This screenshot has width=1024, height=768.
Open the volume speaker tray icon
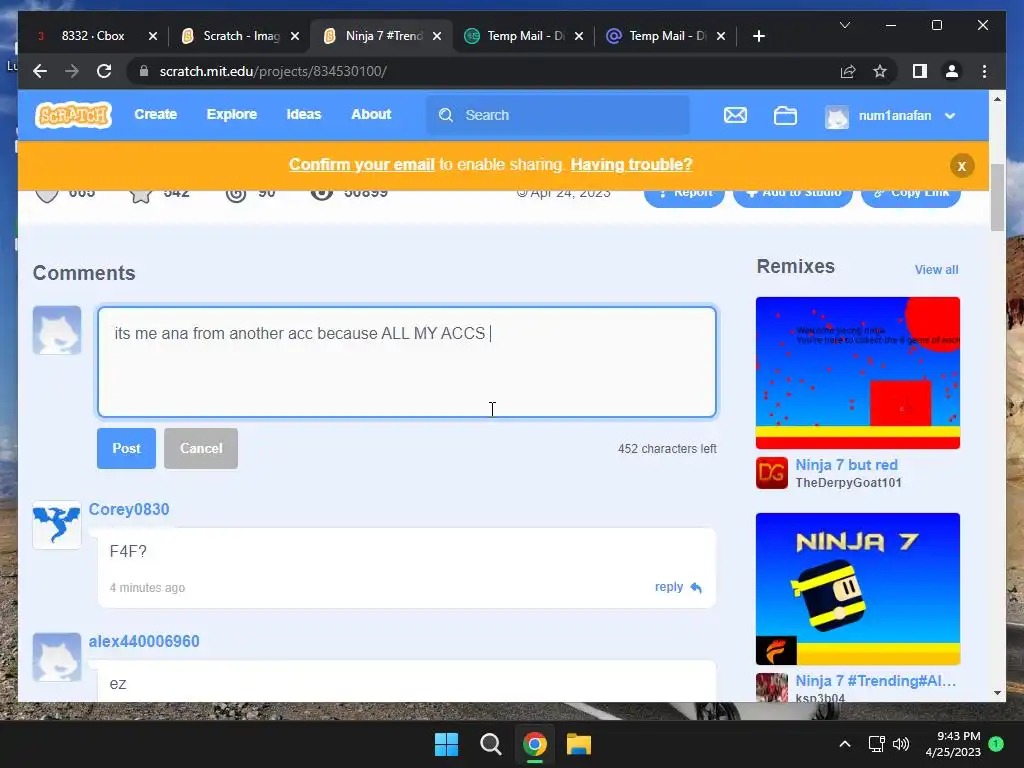pyautogui.click(x=901, y=744)
